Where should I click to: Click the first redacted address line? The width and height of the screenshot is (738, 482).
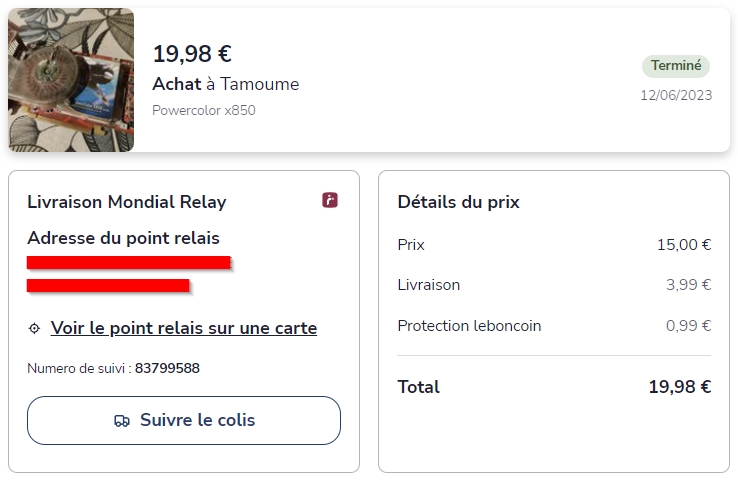[x=129, y=263]
